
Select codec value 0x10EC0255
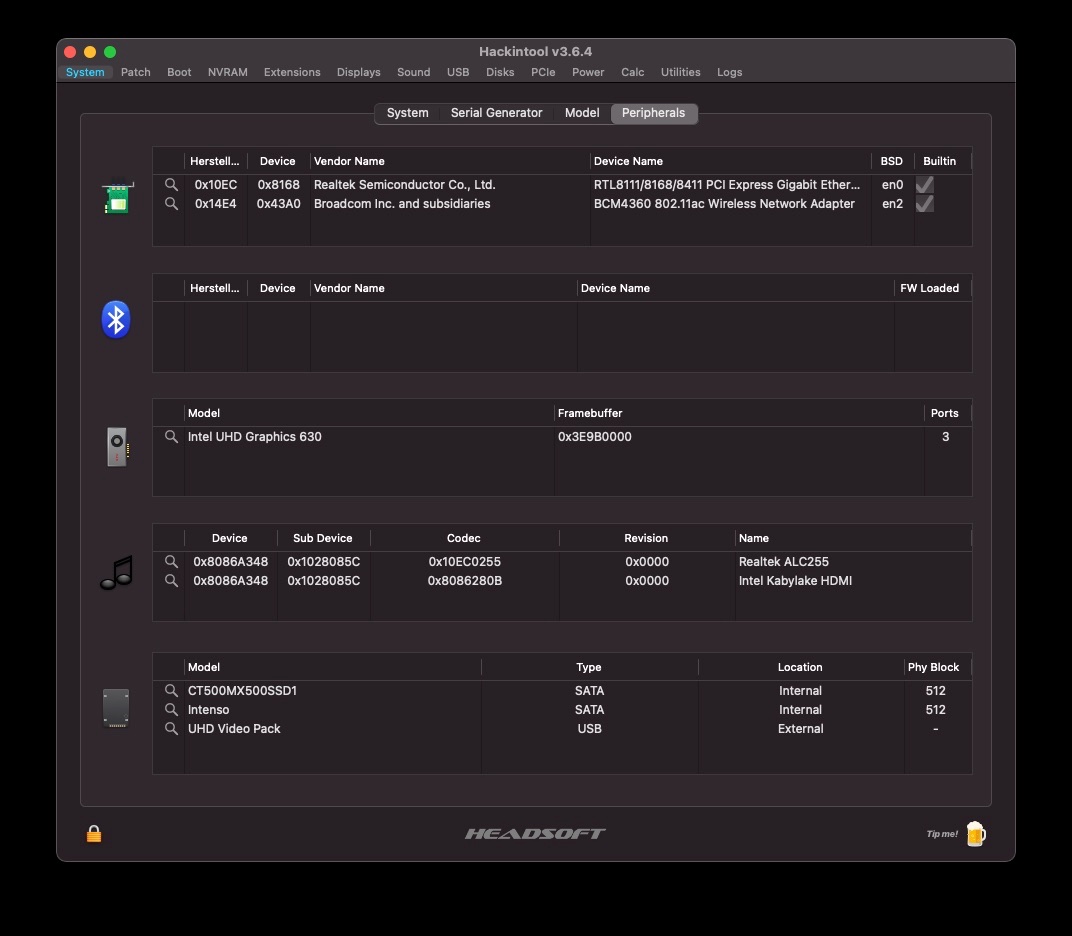click(x=465, y=561)
